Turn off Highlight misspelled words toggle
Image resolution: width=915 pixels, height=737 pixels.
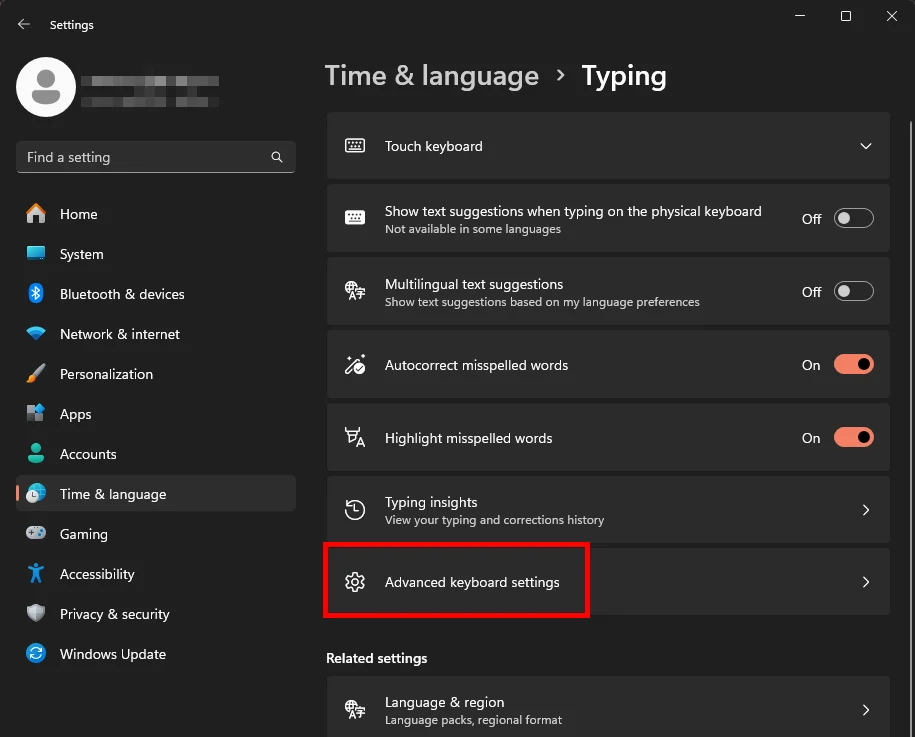(853, 438)
